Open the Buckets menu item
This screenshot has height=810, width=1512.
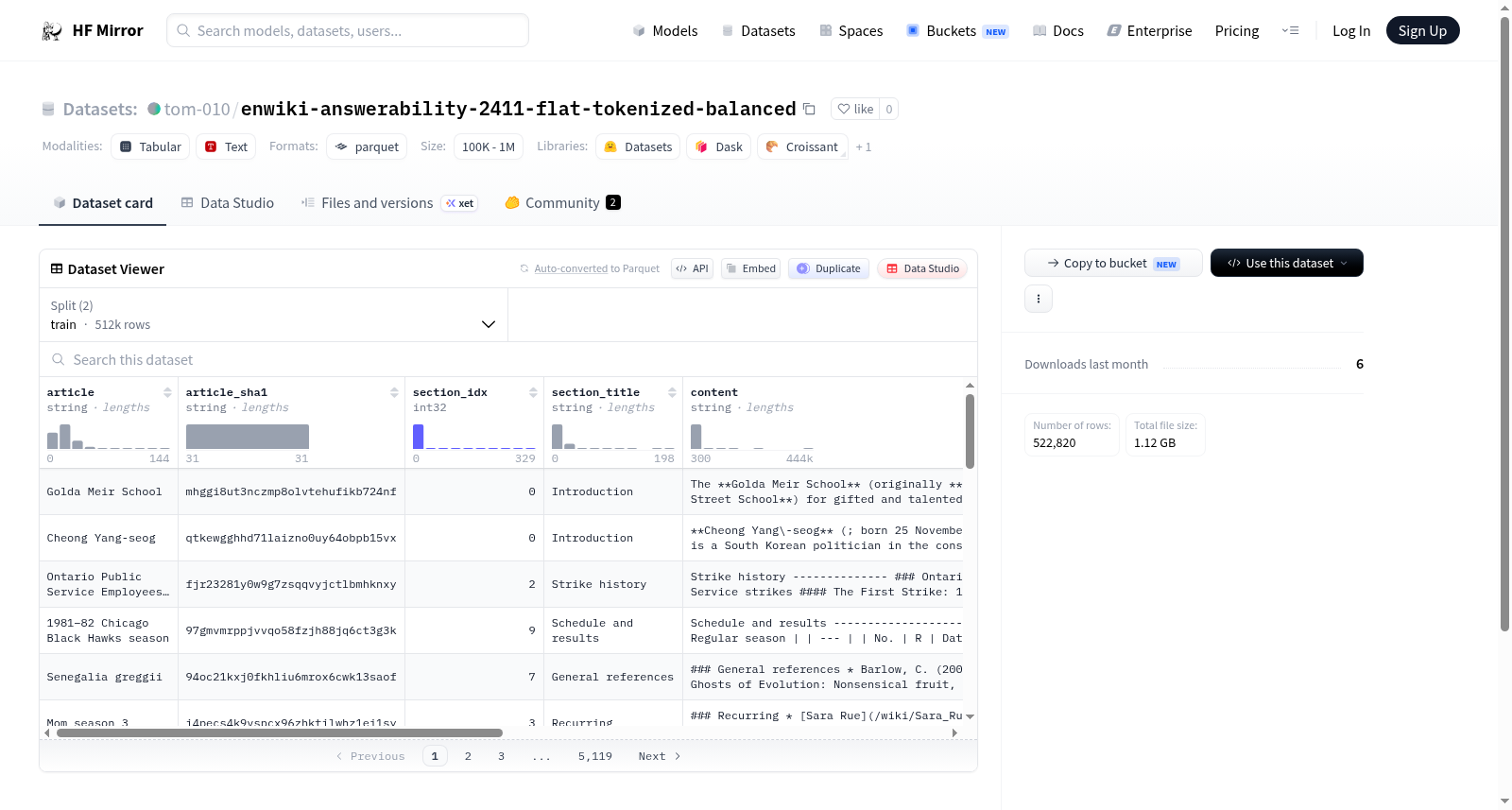click(x=957, y=31)
